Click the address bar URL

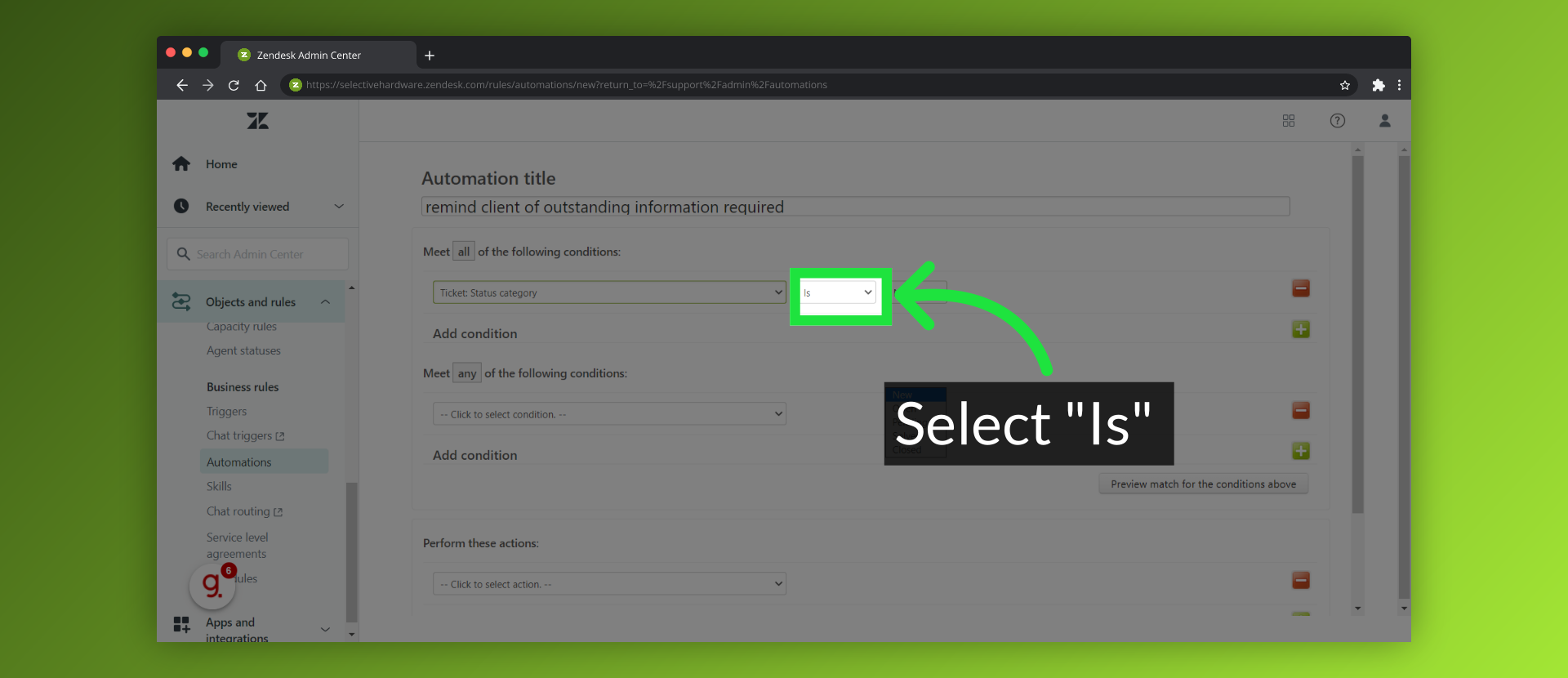pyautogui.click(x=567, y=85)
